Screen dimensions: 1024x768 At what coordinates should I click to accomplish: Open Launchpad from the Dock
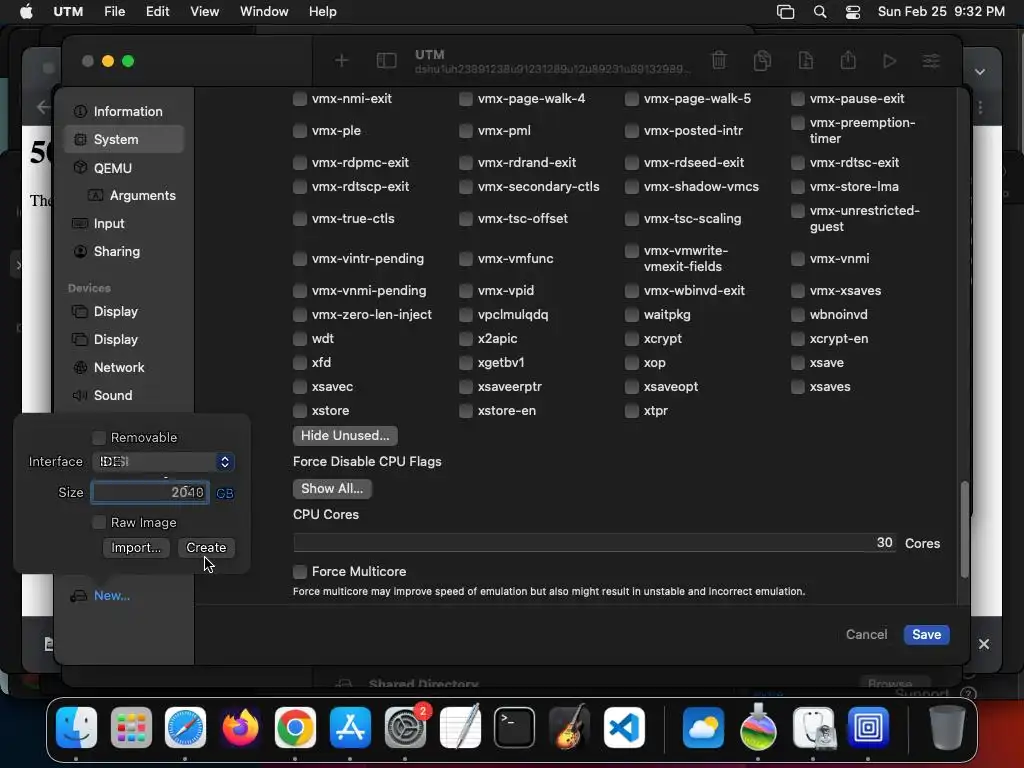[x=131, y=727]
